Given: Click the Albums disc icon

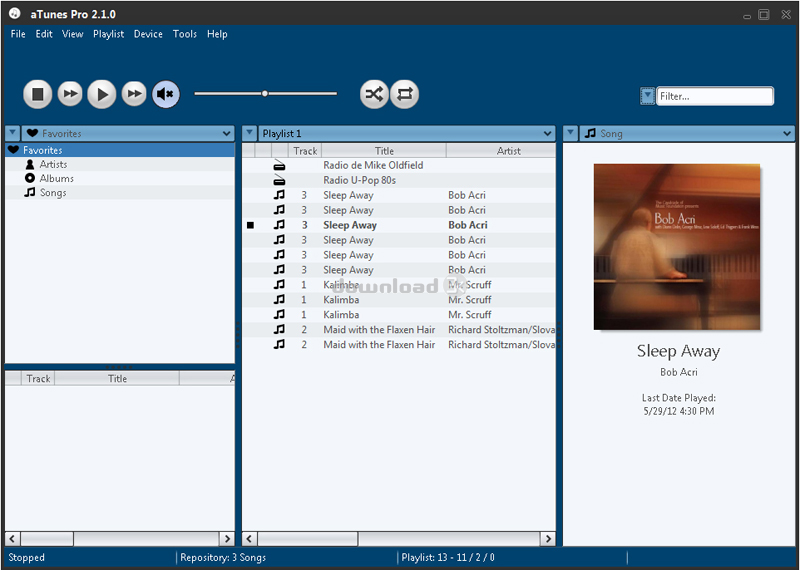Looking at the screenshot, I should (x=30, y=178).
